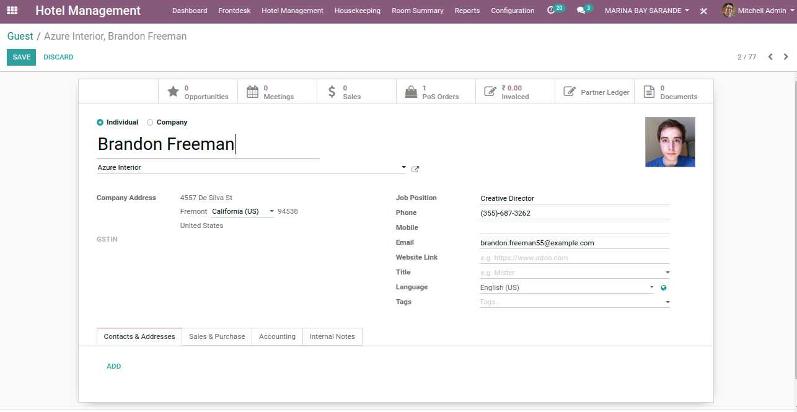The height and width of the screenshot is (412, 797).
Task: Open the California (US) state dropdown
Action: [272, 211]
